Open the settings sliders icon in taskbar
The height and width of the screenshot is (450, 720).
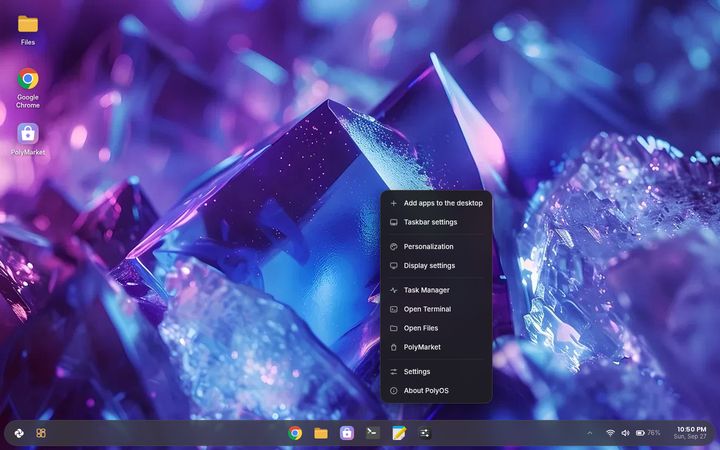424,433
